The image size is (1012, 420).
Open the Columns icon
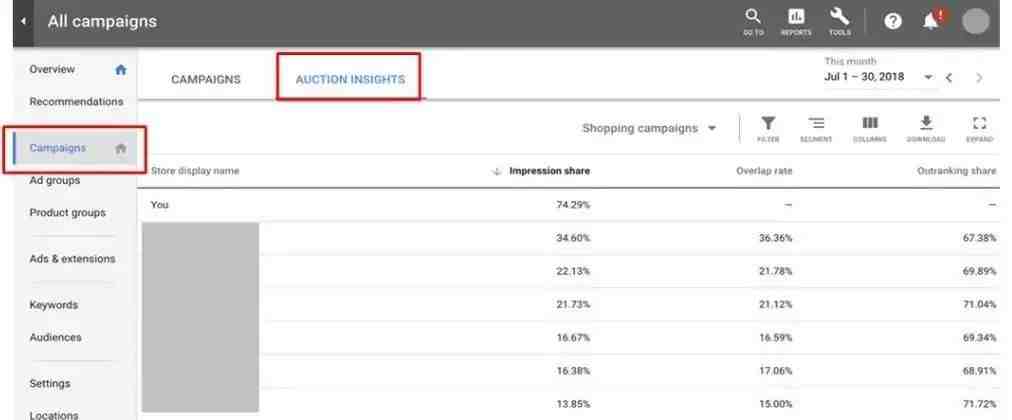click(870, 129)
